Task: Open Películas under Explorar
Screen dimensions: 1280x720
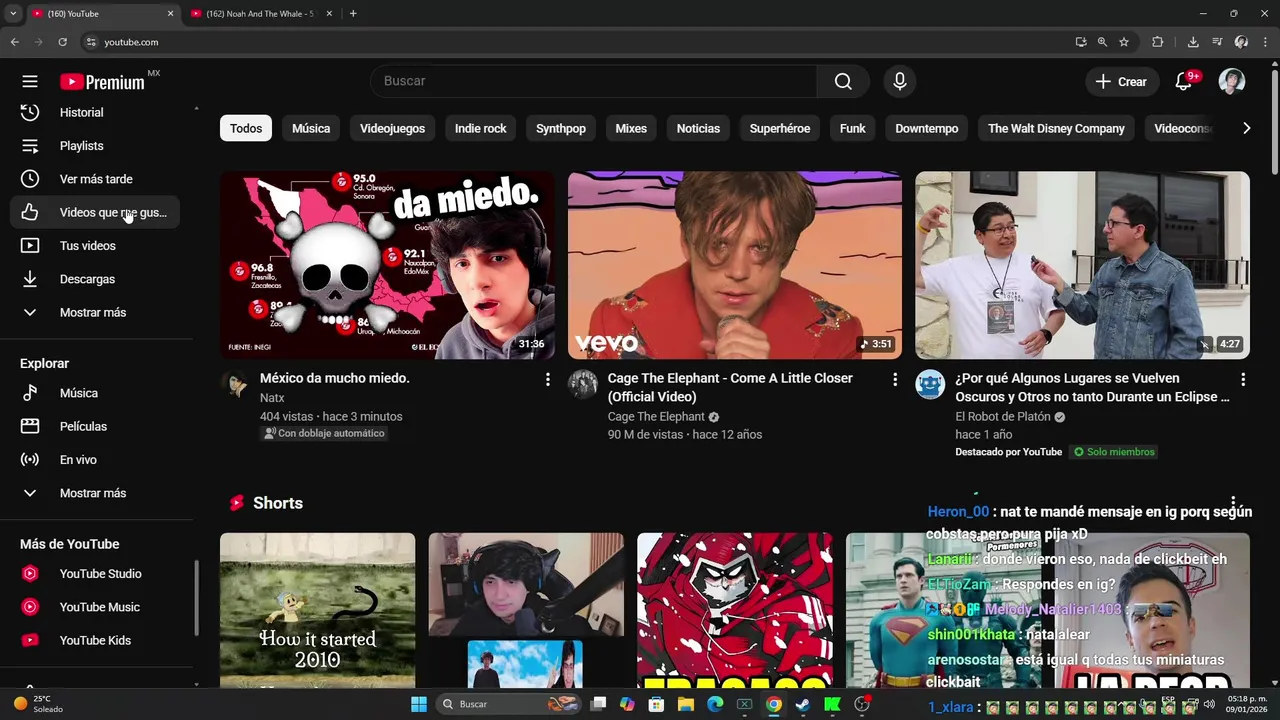Action: tap(96, 426)
